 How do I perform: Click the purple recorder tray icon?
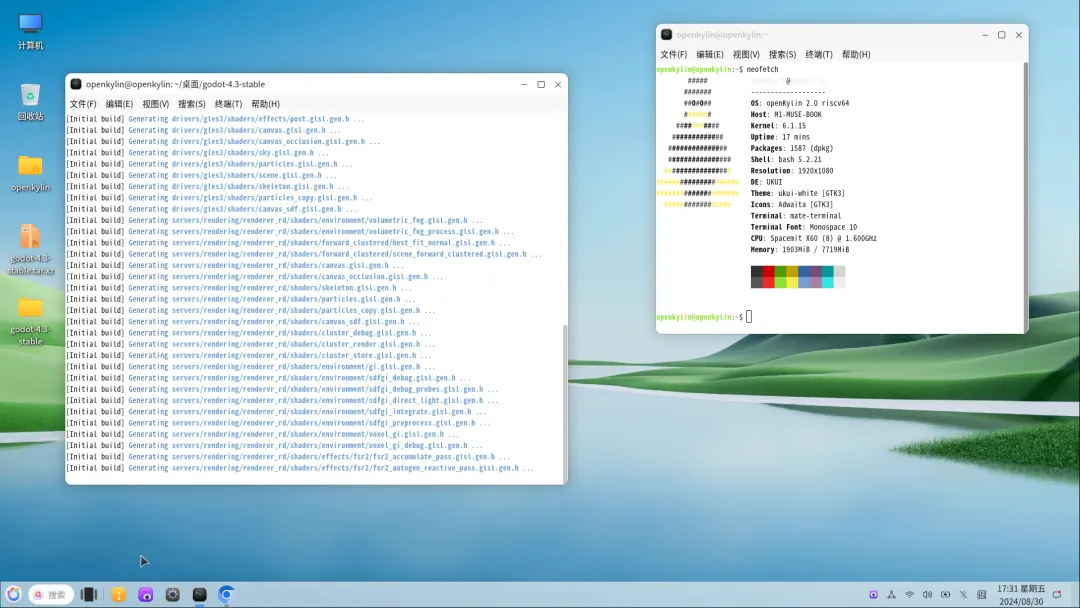(873, 595)
